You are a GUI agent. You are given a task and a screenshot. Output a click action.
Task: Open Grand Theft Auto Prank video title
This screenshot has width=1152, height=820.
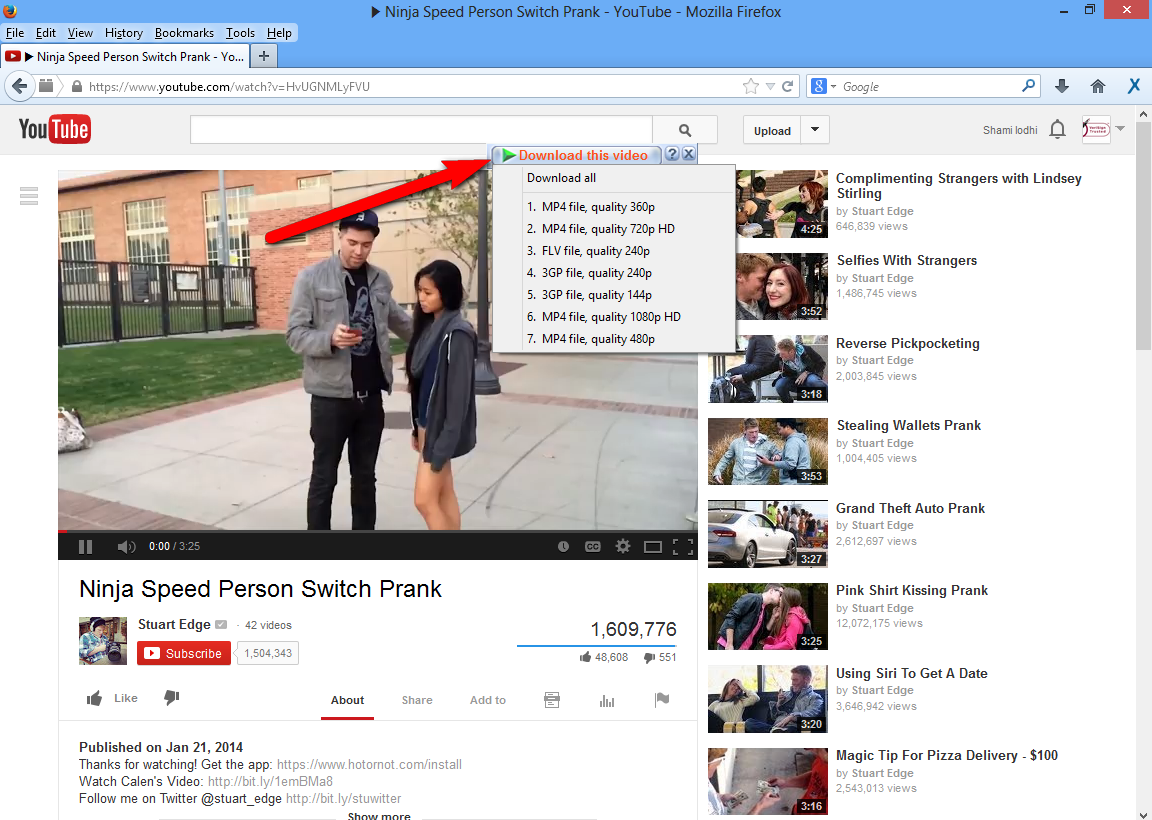(910, 508)
